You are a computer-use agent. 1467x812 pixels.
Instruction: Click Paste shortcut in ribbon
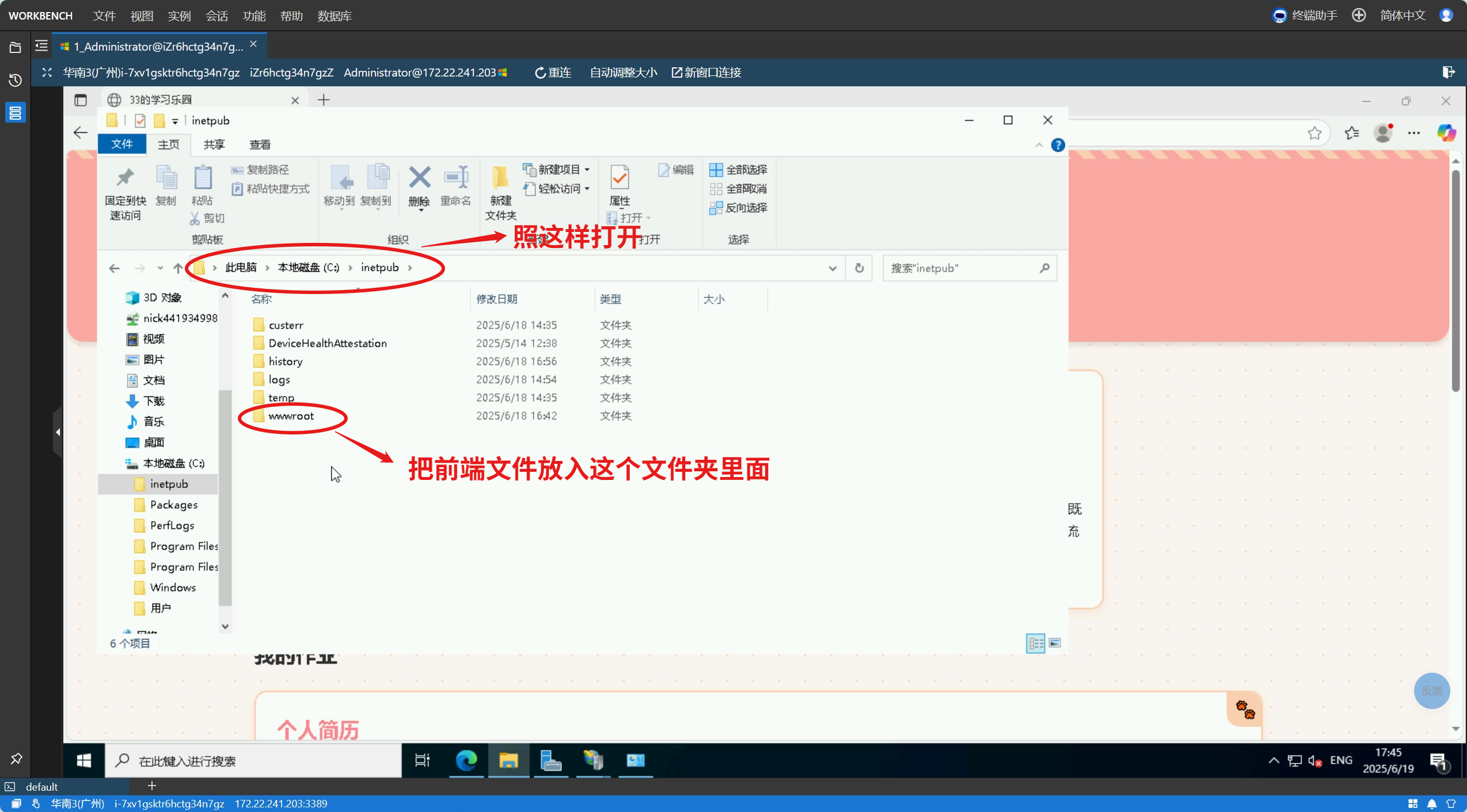click(270, 189)
